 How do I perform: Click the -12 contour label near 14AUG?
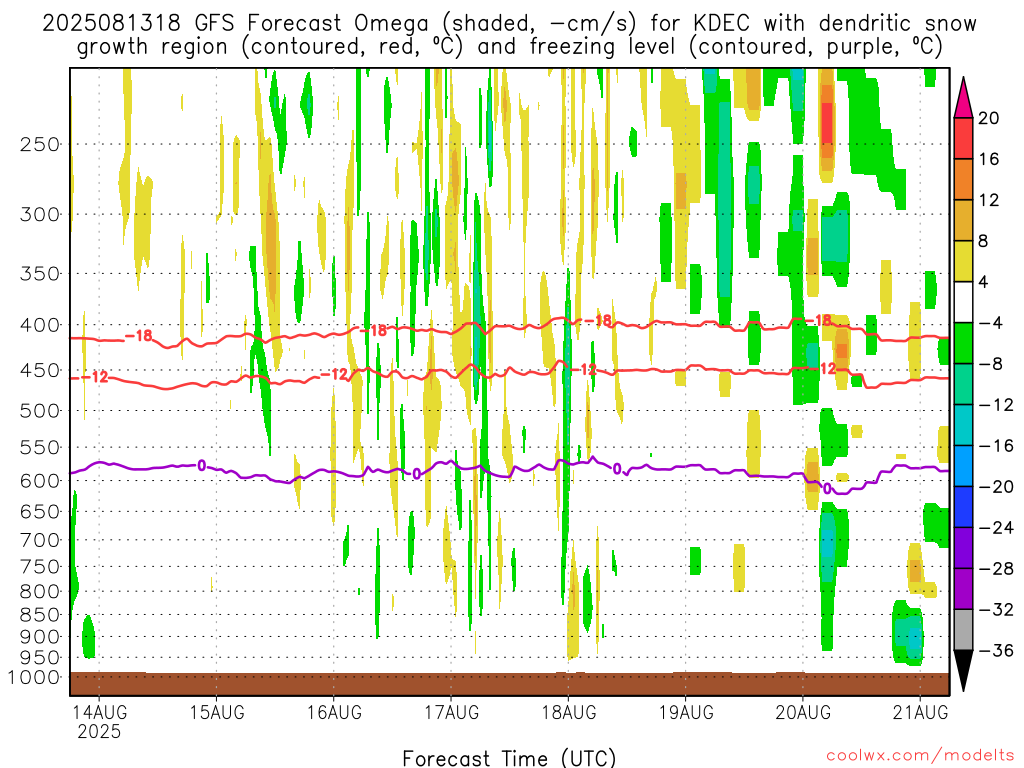point(94,377)
